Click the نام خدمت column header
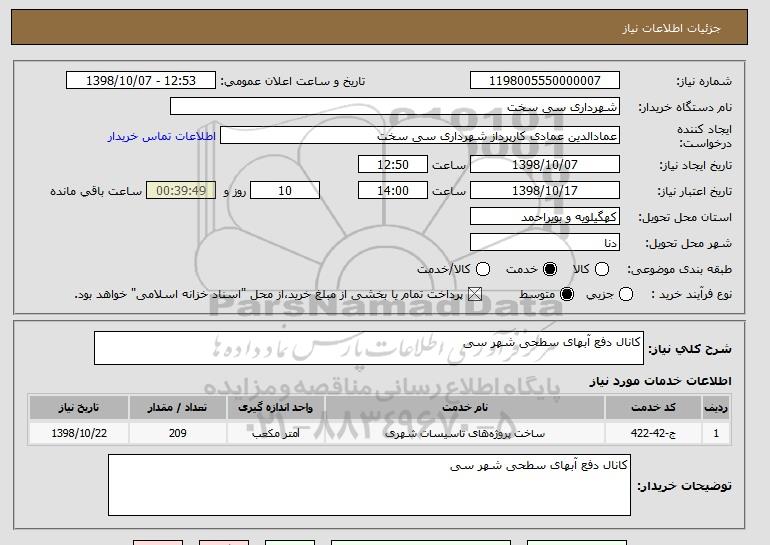Image resolution: width=770 pixels, height=545 pixels. 465,408
